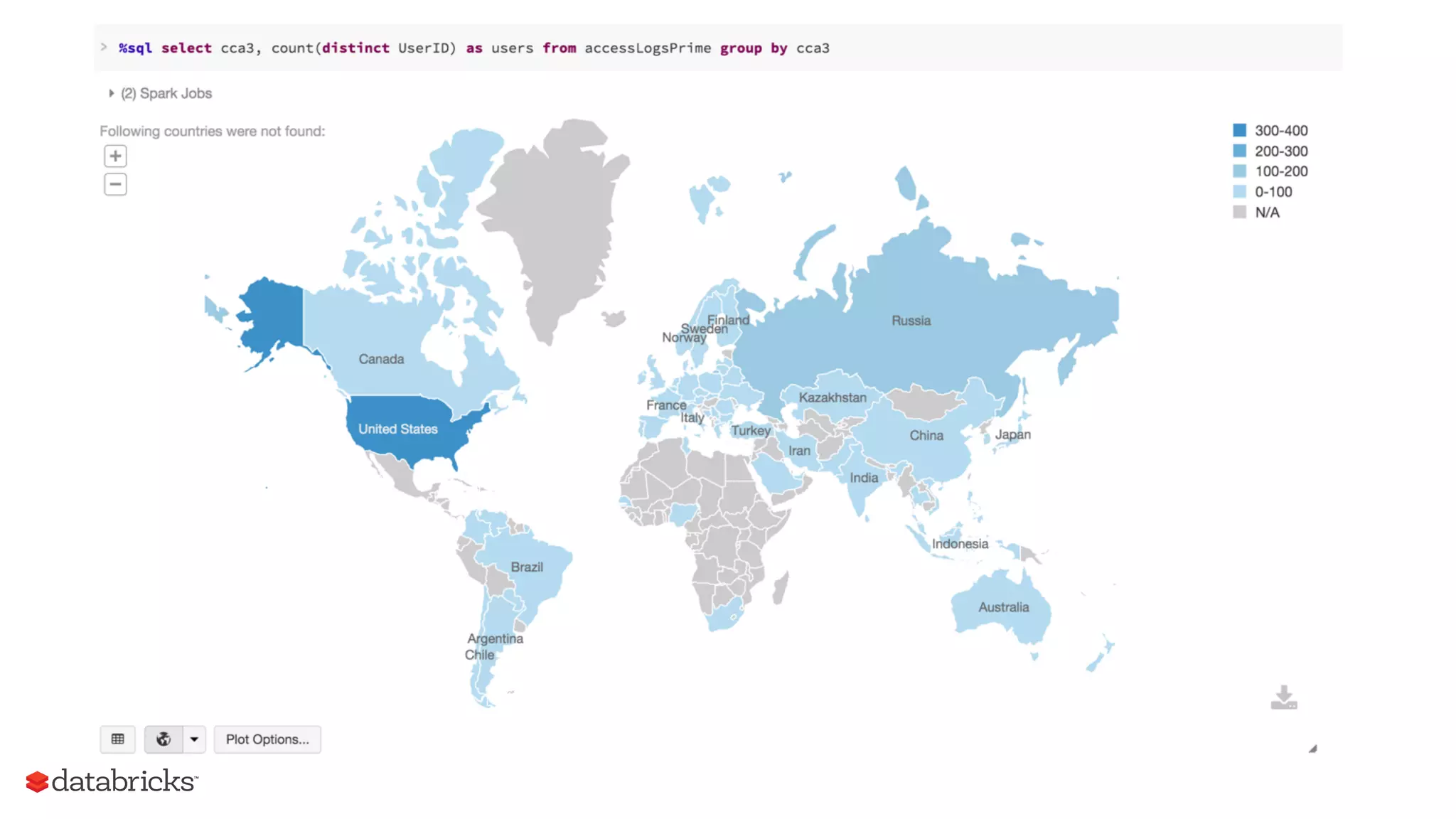
Task: Expand the Spark Jobs disclosure triangle
Action: (112, 93)
